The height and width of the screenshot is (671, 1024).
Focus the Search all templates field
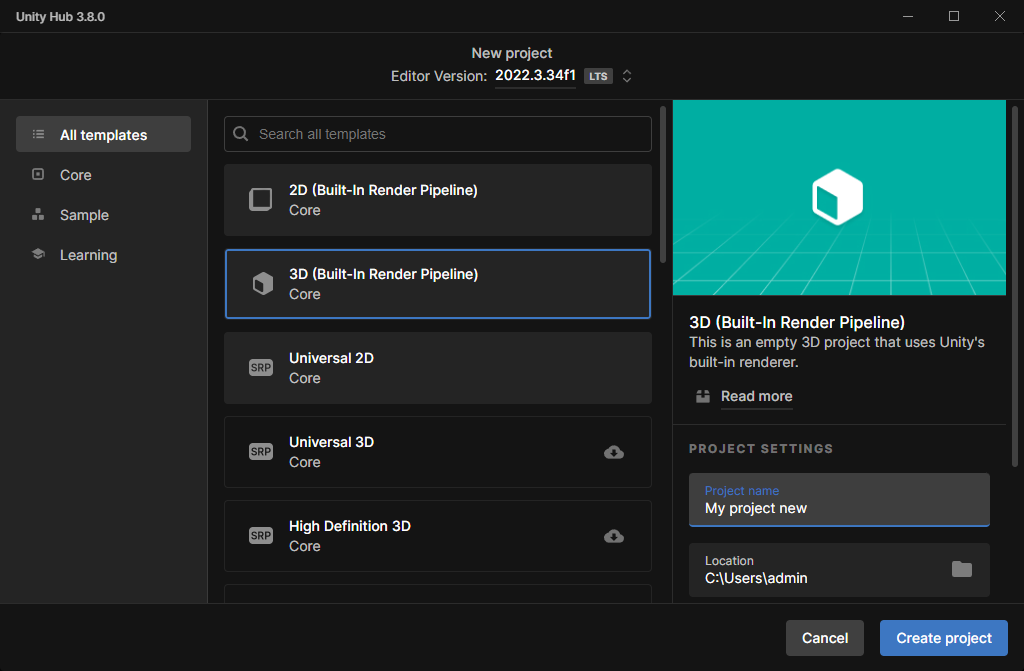click(x=438, y=134)
